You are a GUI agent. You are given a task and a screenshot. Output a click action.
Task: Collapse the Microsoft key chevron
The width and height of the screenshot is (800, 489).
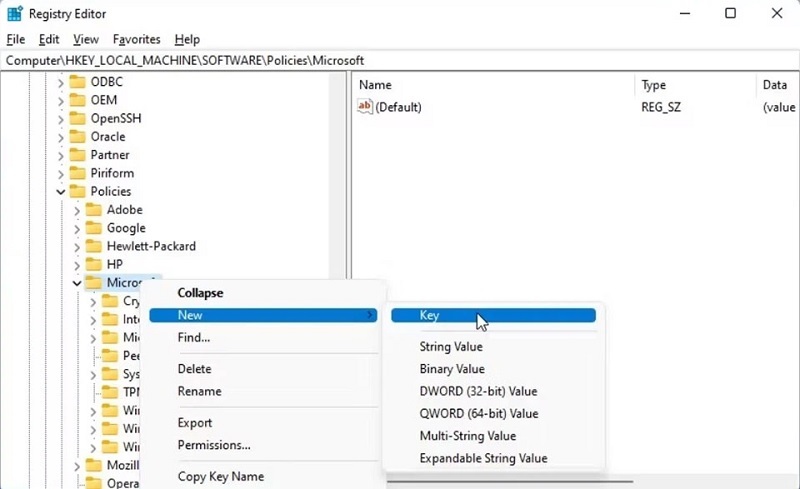(x=78, y=283)
